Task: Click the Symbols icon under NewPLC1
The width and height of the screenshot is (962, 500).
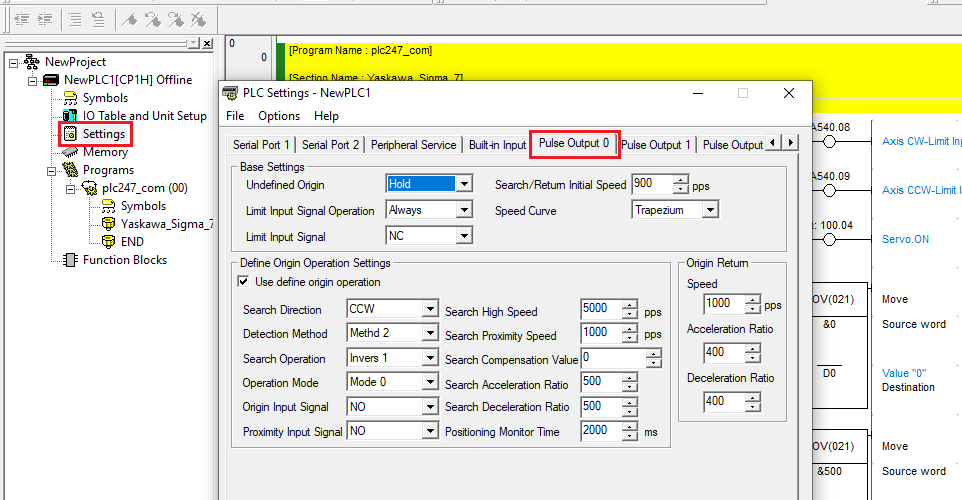Action: [71, 98]
